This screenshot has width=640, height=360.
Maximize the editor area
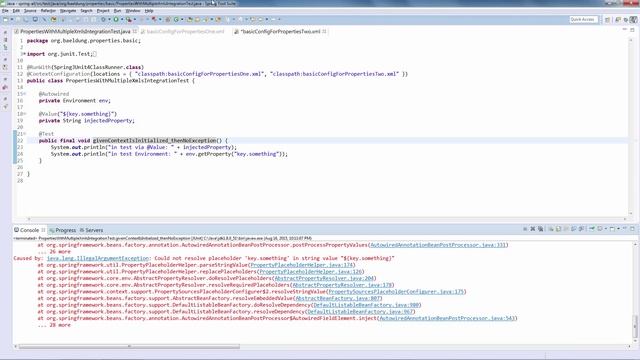(632, 30)
